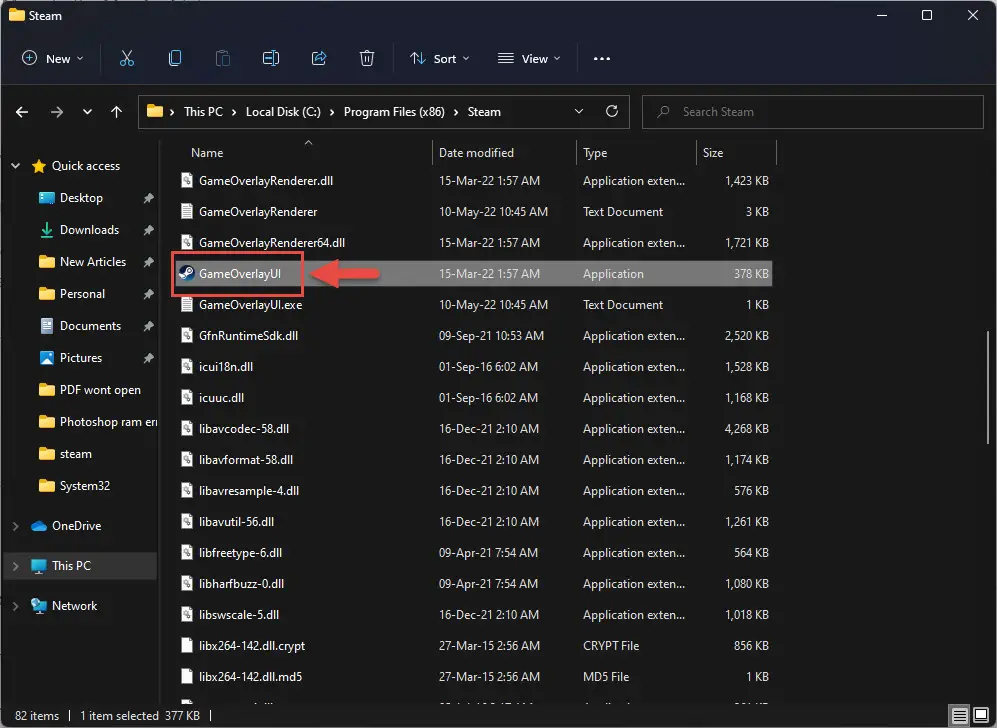The width and height of the screenshot is (997, 728).
Task: Go up one folder level arrow
Action: click(x=116, y=112)
